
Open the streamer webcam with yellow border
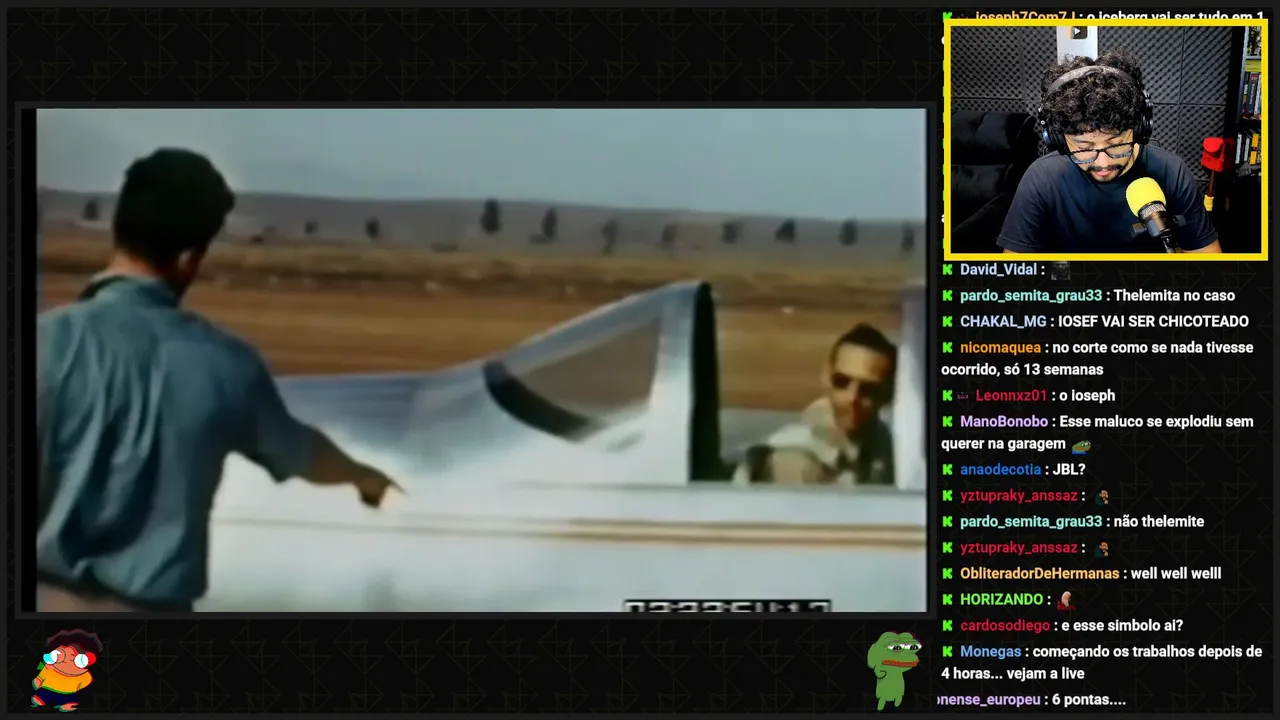1105,139
